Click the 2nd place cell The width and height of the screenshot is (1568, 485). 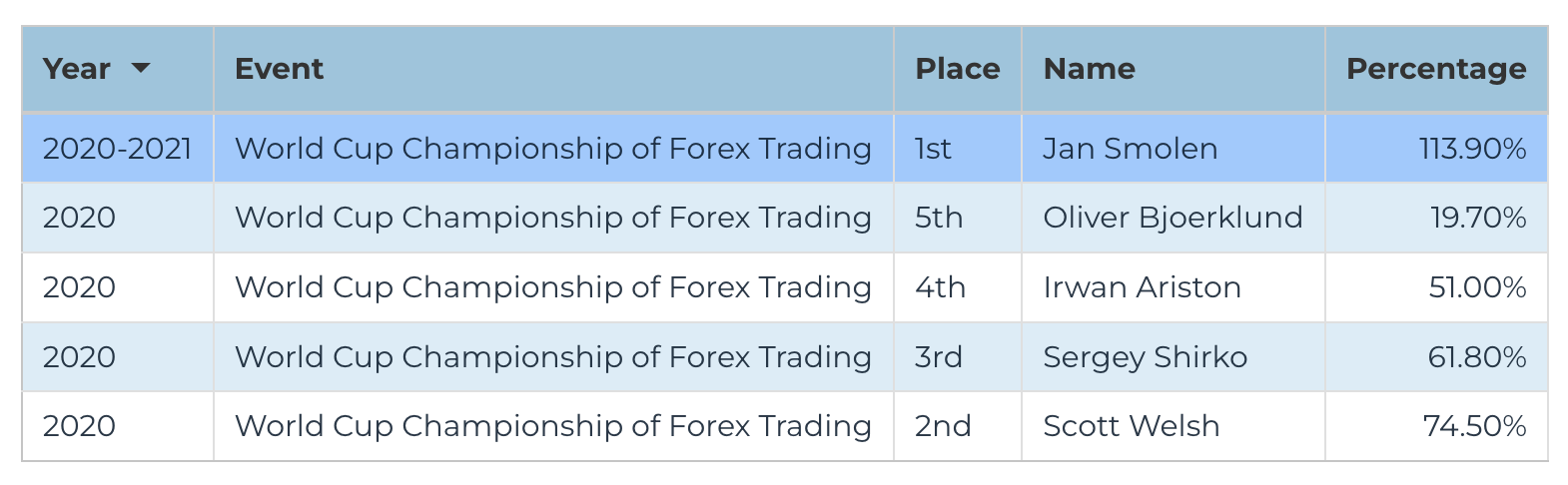[x=958, y=426]
